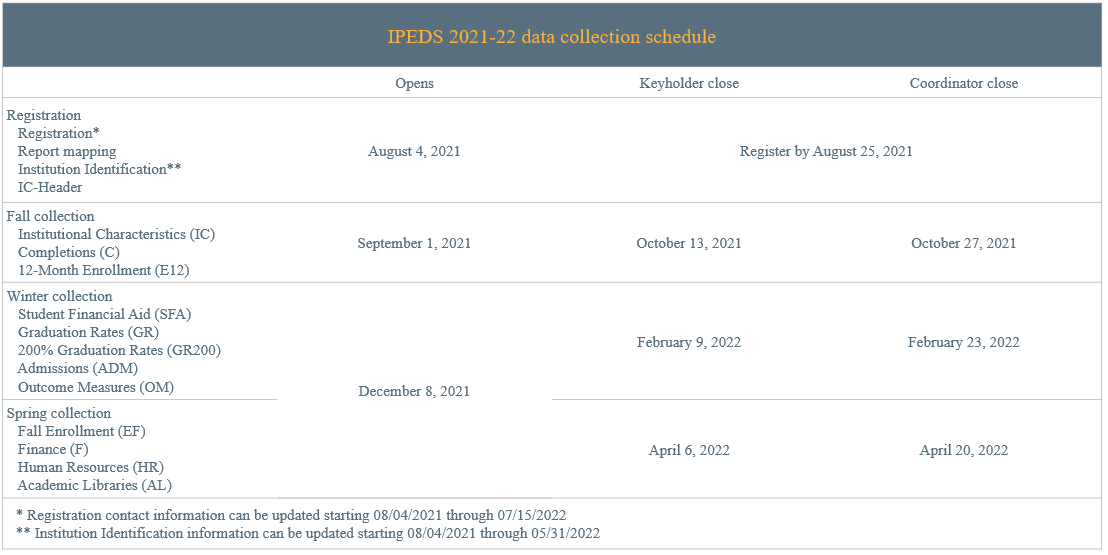Click the IC-Header entry
Image resolution: width=1108 pixels, height=555 pixels.
(50, 187)
